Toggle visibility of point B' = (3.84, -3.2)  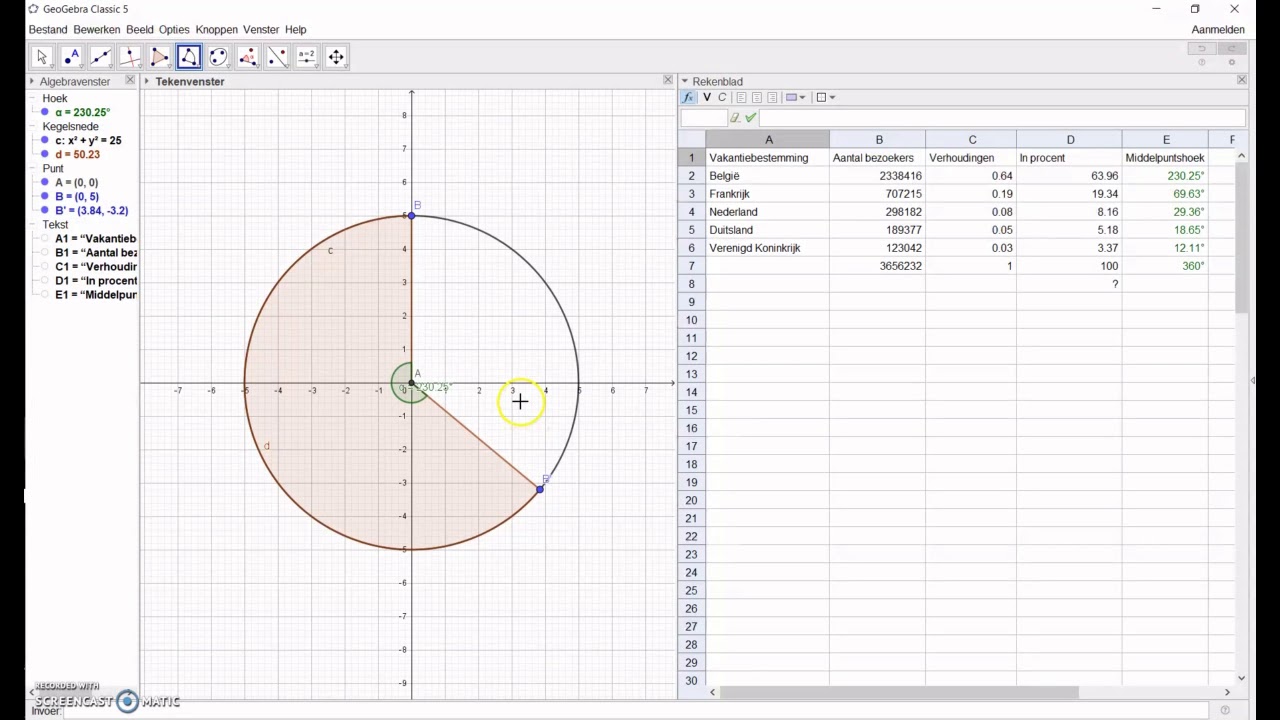[45, 211]
